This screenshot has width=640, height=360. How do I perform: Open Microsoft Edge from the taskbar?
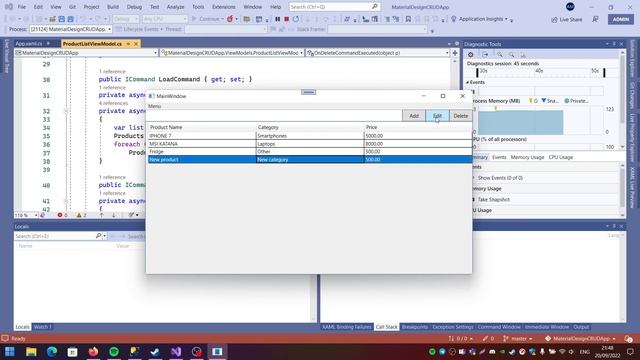pos(52,351)
